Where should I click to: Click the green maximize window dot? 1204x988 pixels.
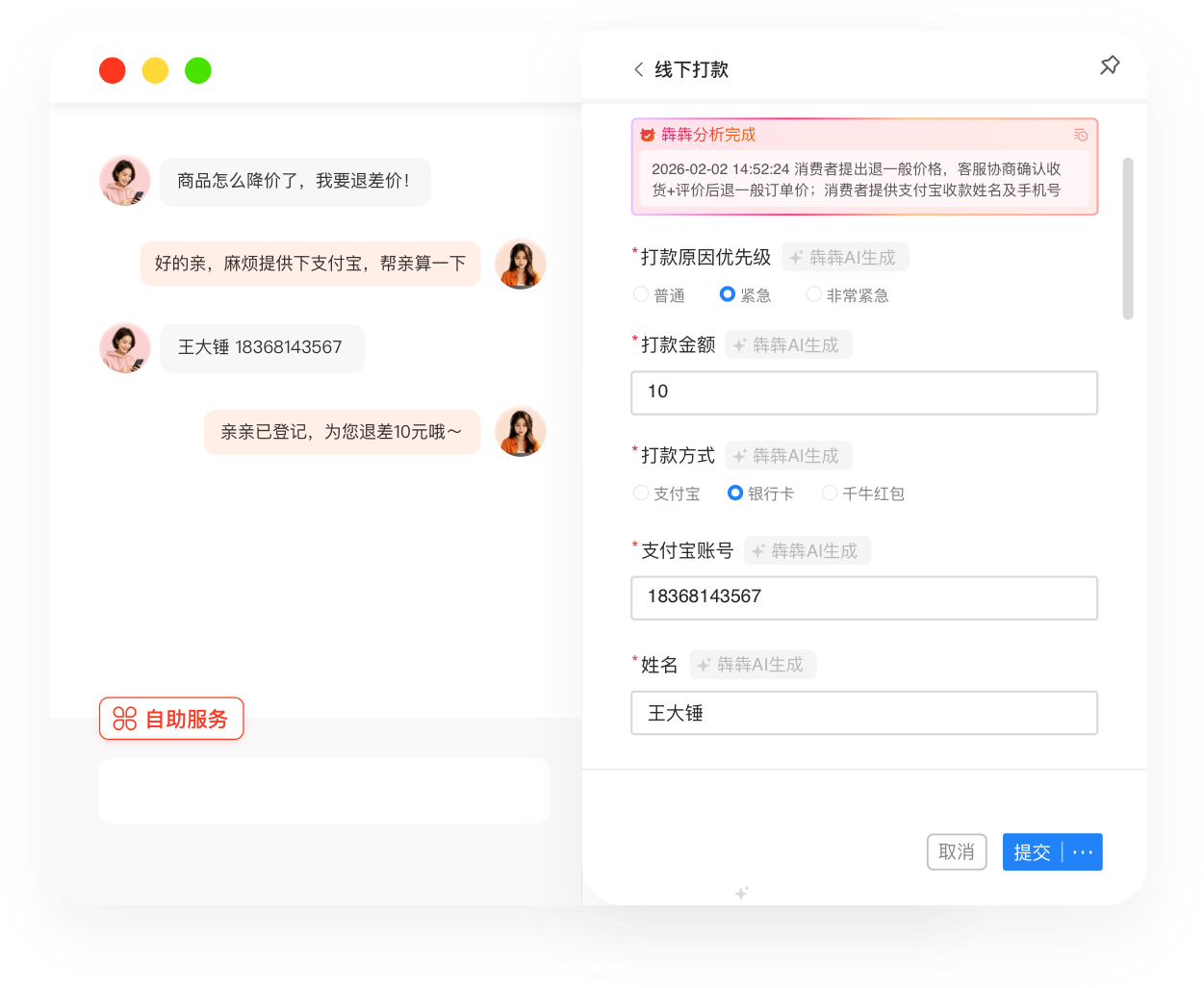tap(198, 70)
